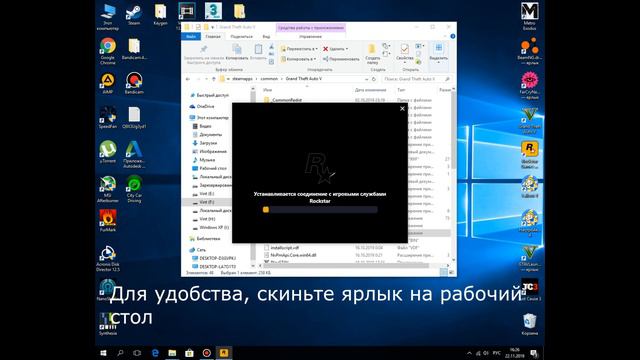
Task: Click refresh button next to address bar
Action: pyautogui.click(x=373, y=79)
